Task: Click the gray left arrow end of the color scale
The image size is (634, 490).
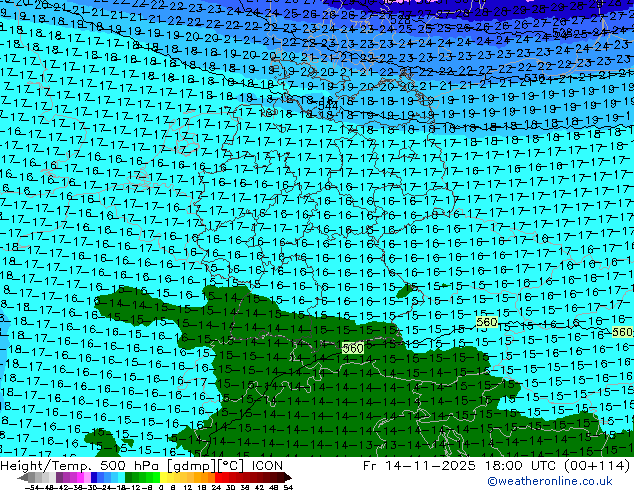Action: [23, 477]
